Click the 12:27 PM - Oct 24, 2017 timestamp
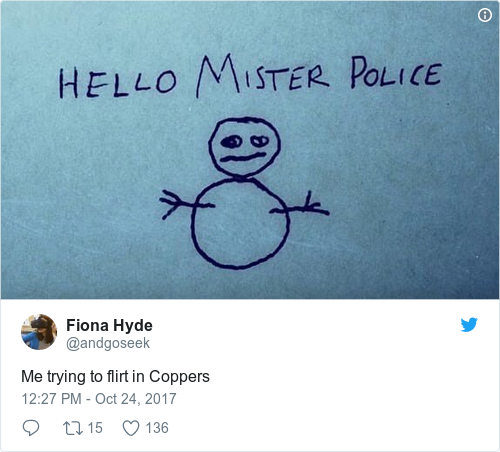Viewport: 500px width, 452px height. pos(99,399)
